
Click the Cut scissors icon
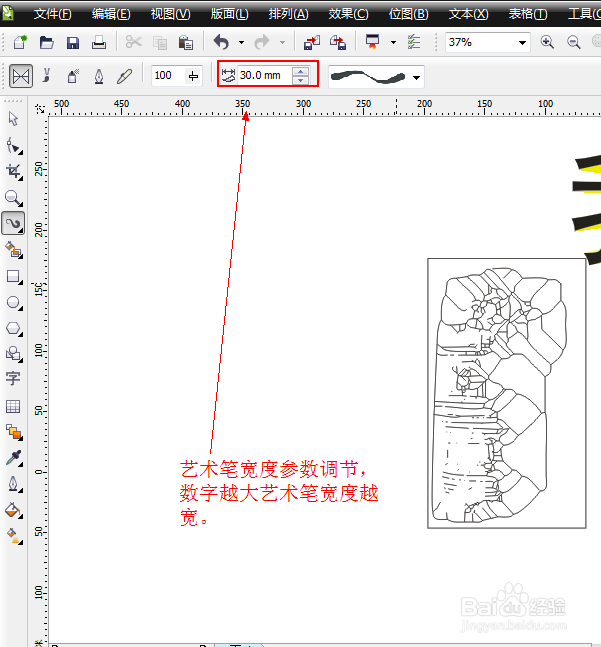point(133,42)
